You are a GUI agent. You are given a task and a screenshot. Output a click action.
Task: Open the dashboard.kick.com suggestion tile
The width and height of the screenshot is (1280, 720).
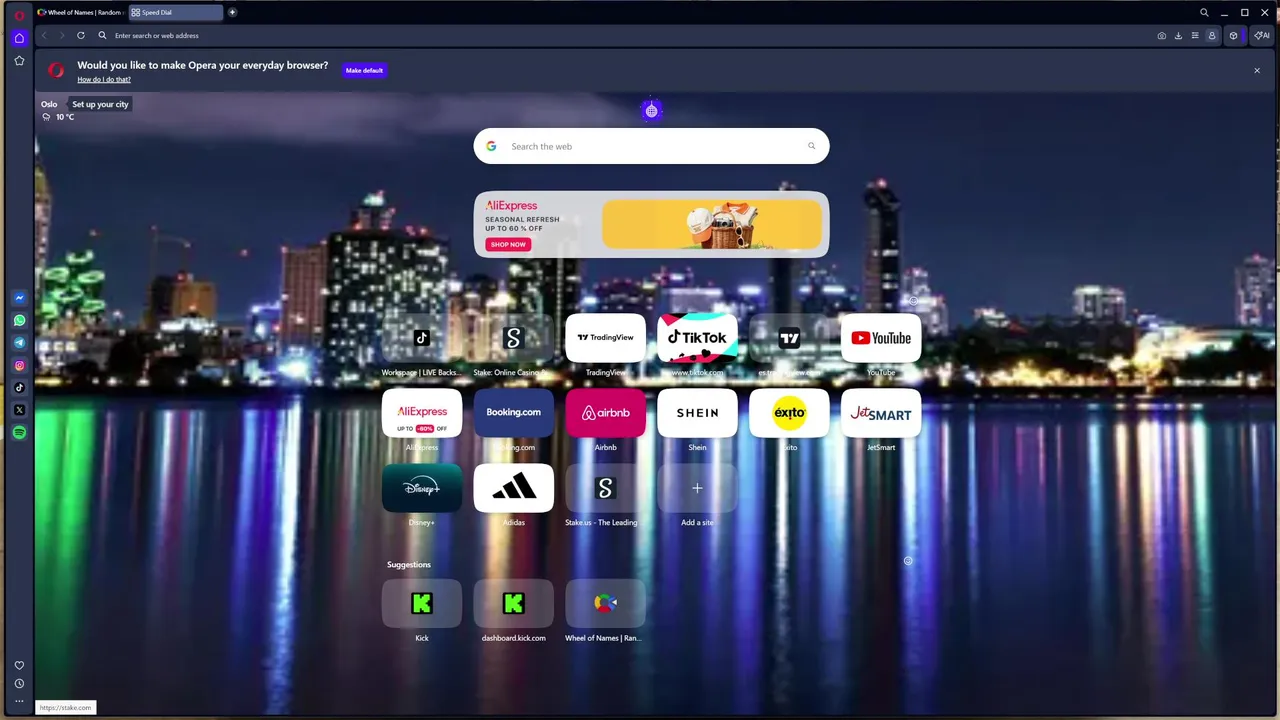click(x=513, y=603)
